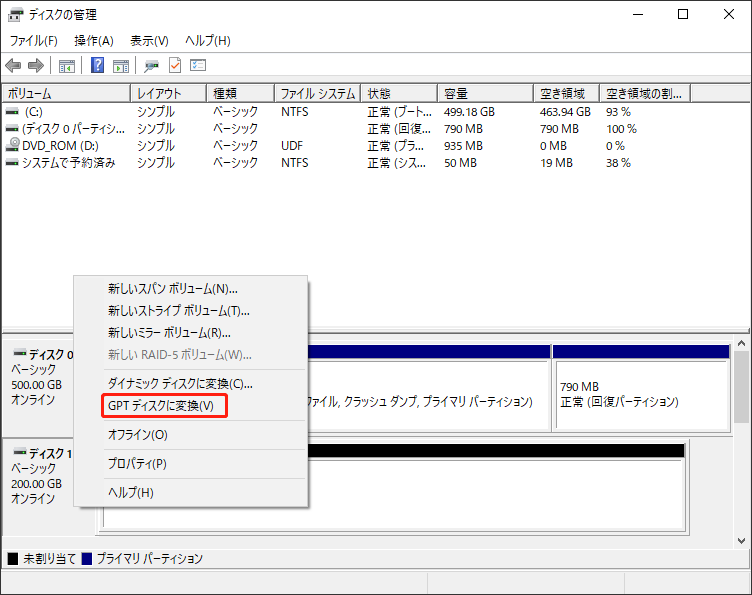Image resolution: width=752 pixels, height=595 pixels.
Task: Click the scroll down arrow of disk pane
Action: 741,541
